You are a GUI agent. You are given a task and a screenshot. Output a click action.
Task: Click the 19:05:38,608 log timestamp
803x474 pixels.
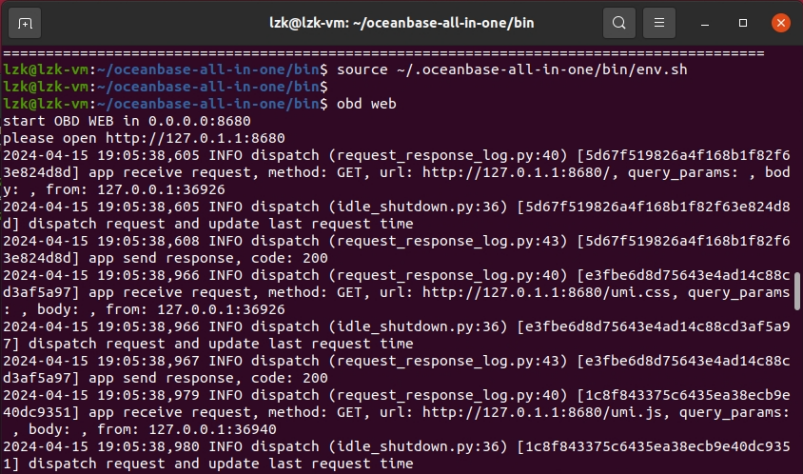pos(148,241)
